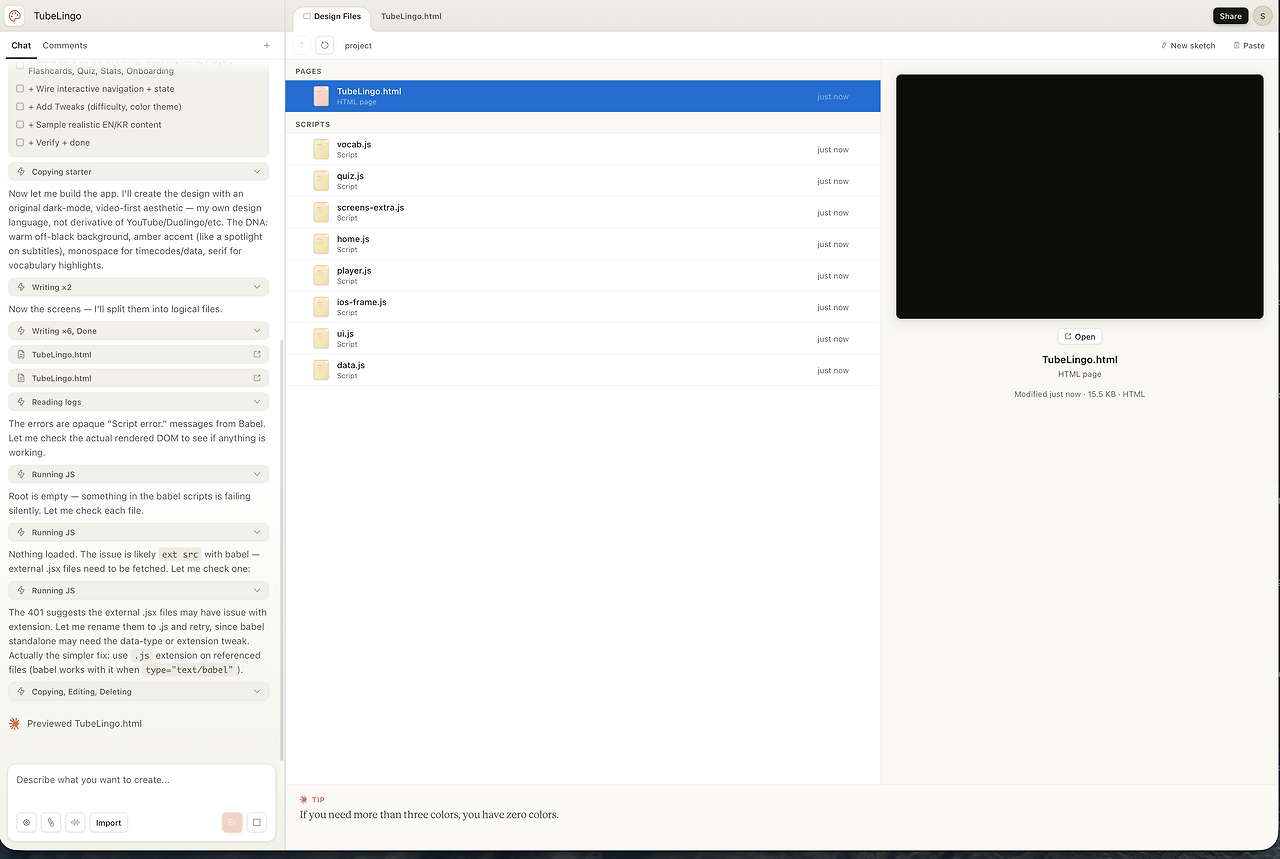
Task: Select the player.js file row
Action: click(x=583, y=275)
